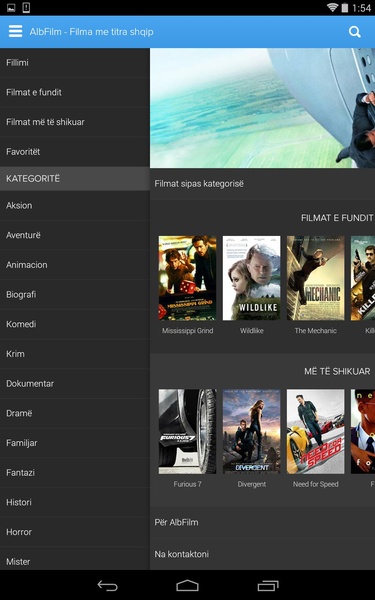Tap the AlbFilm app title text
Screen dimensions: 375x600
[91, 32]
